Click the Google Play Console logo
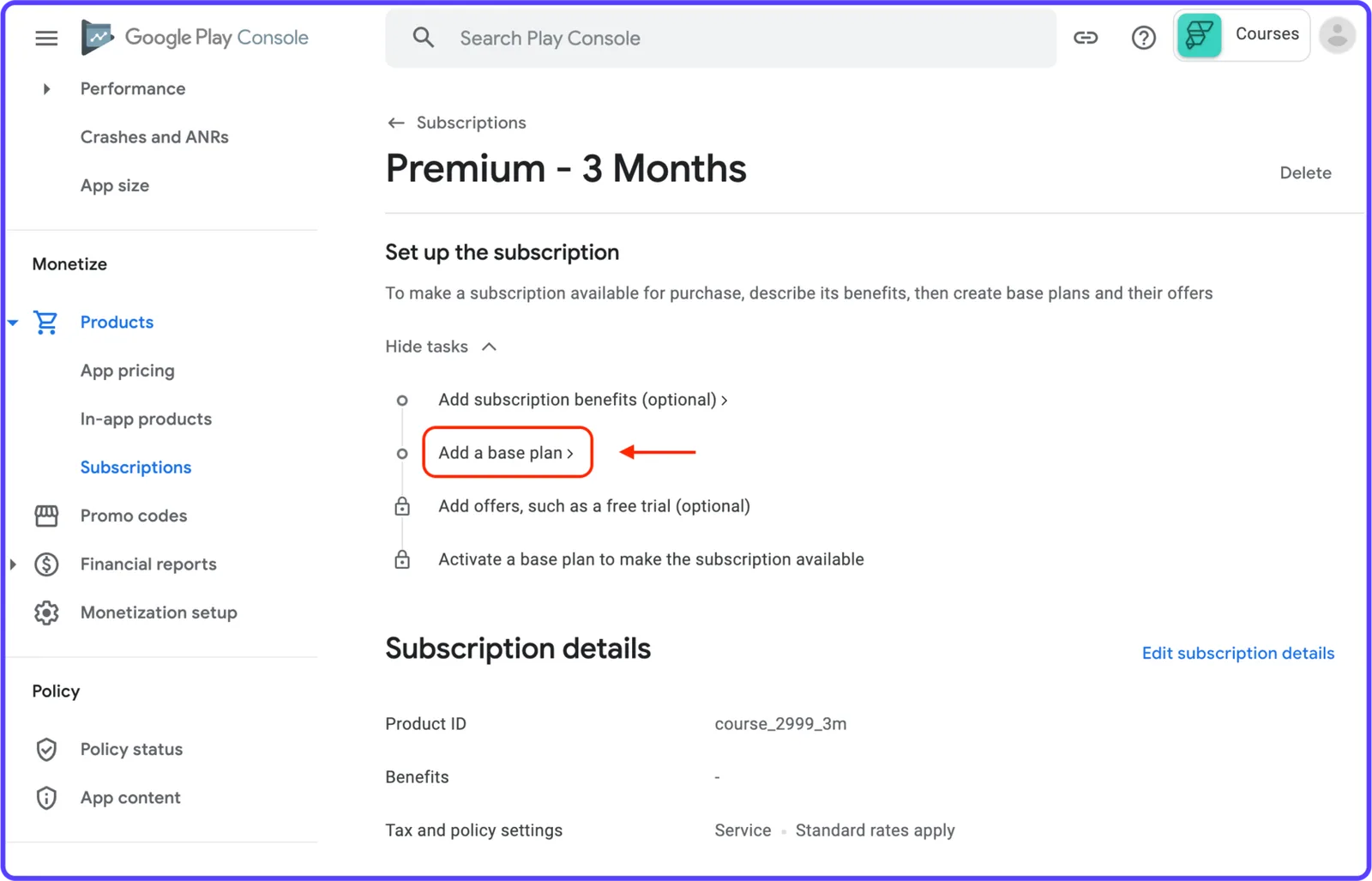1372x881 pixels. pos(195,38)
